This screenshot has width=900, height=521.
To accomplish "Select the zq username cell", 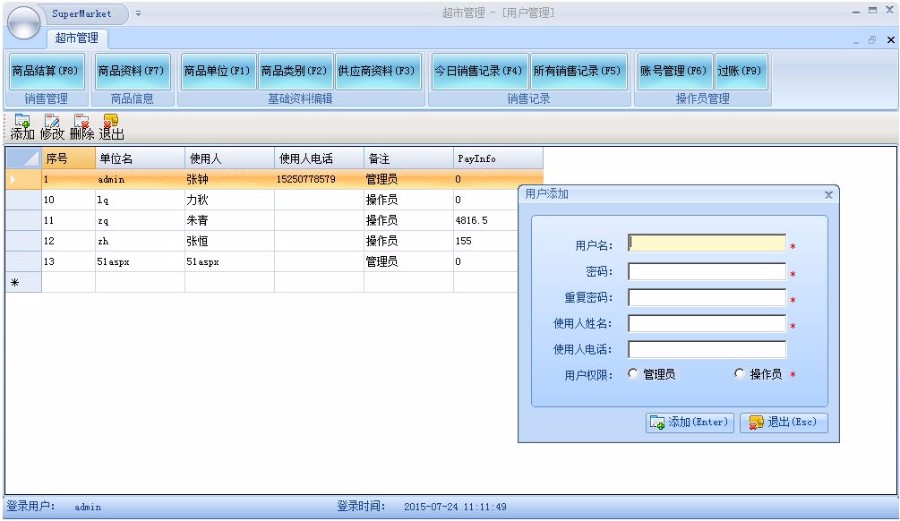I will [140, 220].
